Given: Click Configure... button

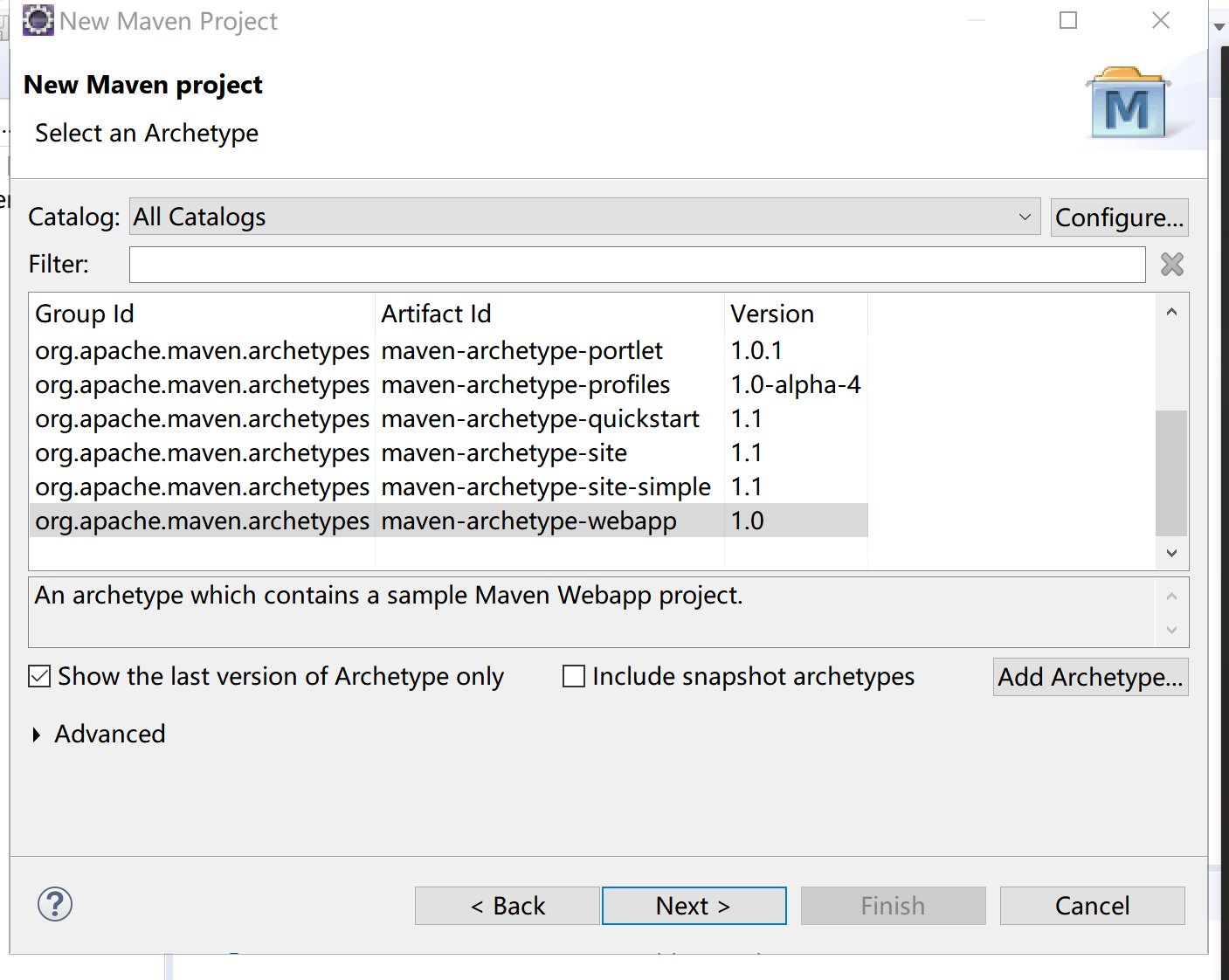Looking at the screenshot, I should (x=1119, y=217).
